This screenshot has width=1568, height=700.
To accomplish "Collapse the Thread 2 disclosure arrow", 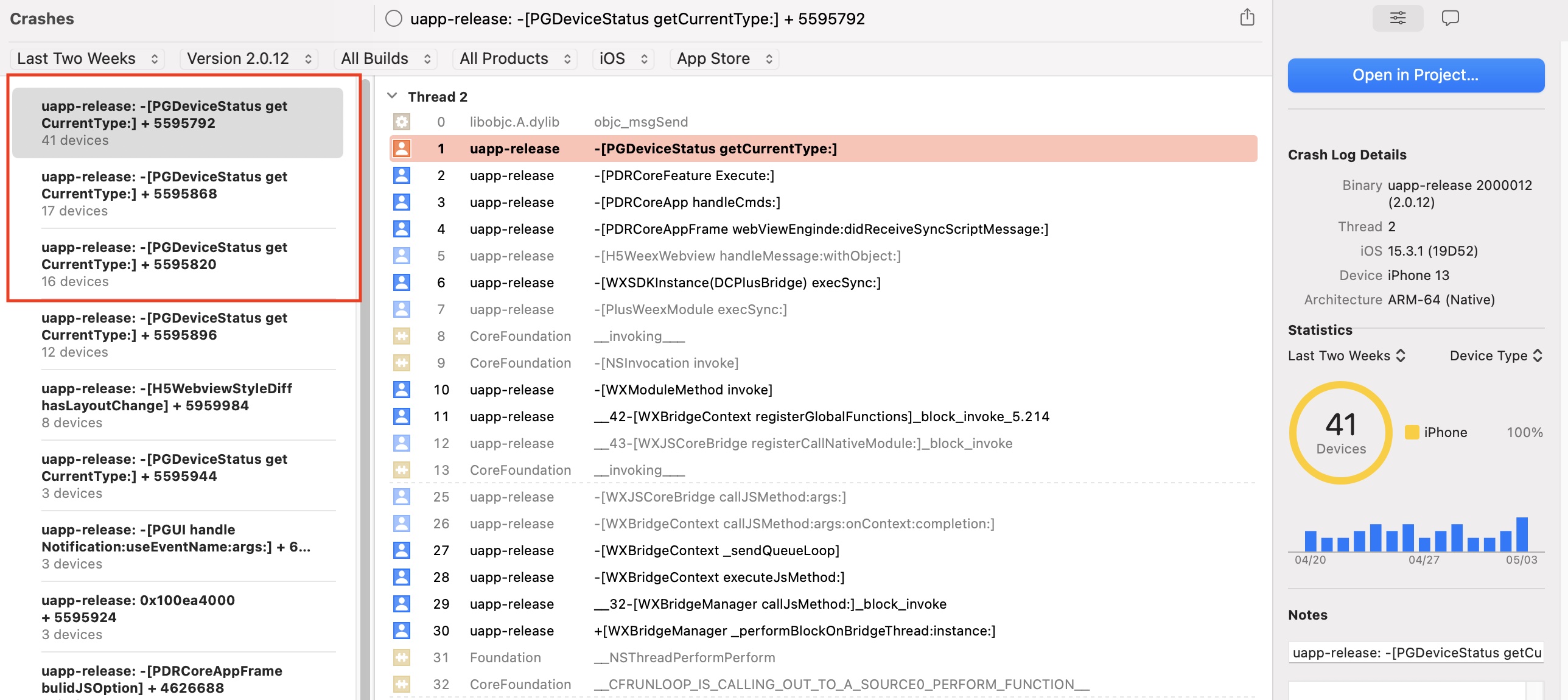I will click(x=393, y=96).
